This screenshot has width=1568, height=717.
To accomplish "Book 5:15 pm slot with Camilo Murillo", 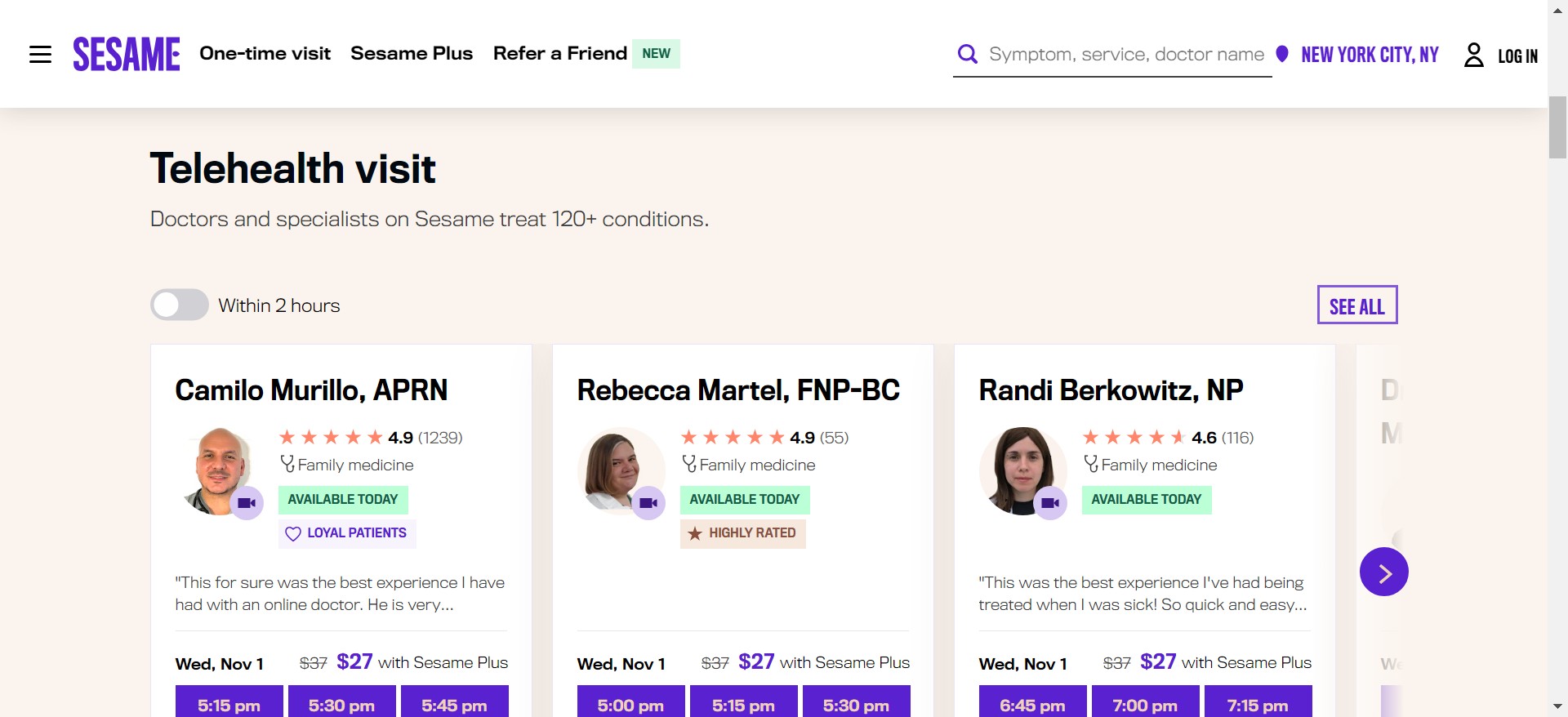I will click(x=229, y=704).
